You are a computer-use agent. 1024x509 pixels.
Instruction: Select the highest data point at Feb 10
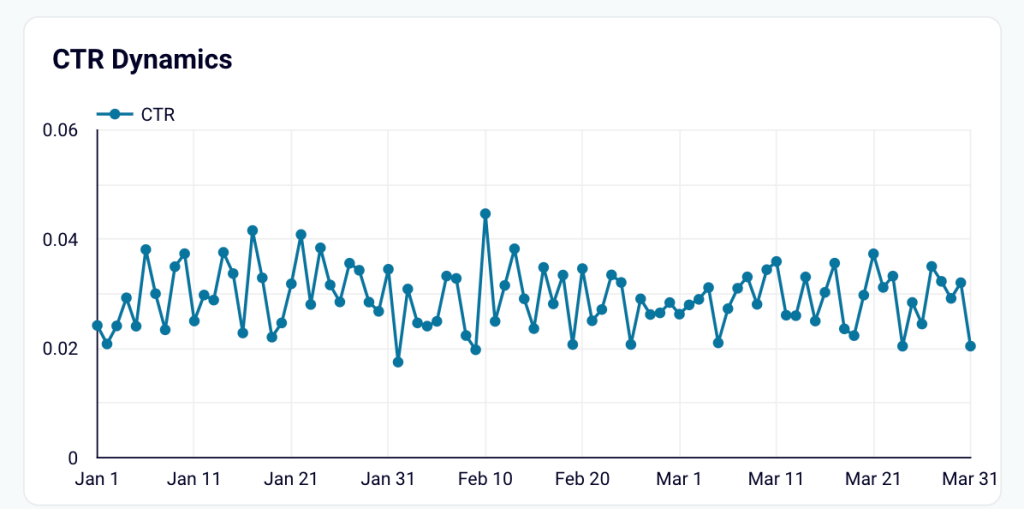point(485,213)
